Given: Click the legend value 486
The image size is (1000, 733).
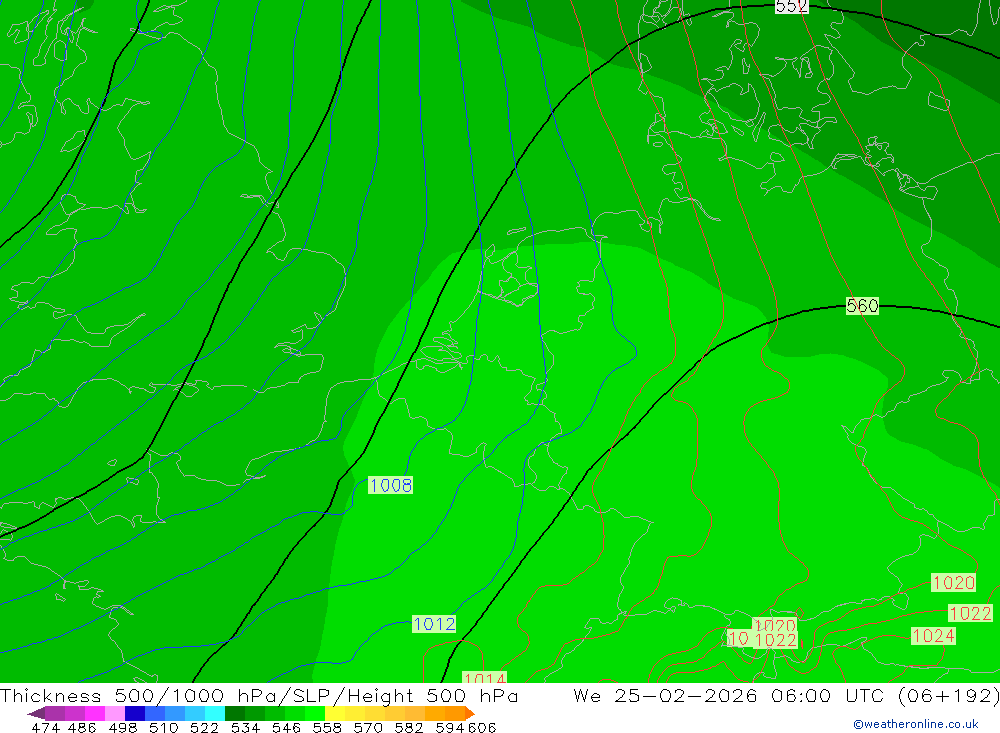Looking at the screenshot, I should (82, 727).
